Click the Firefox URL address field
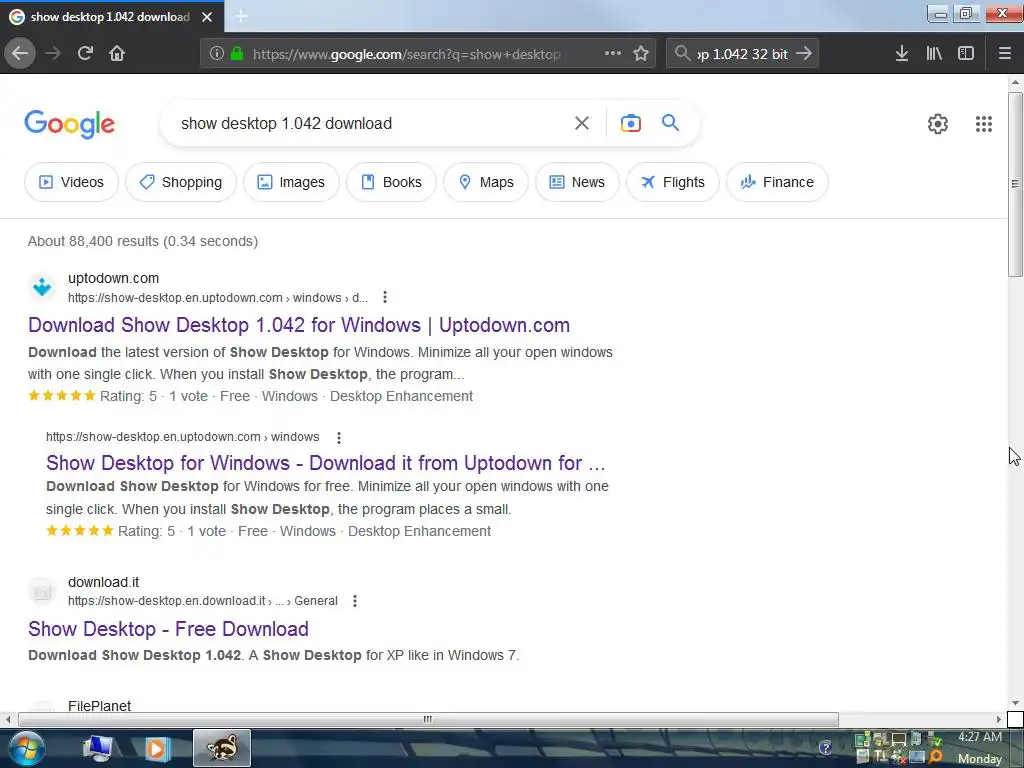The height and width of the screenshot is (768, 1024). pos(418,54)
